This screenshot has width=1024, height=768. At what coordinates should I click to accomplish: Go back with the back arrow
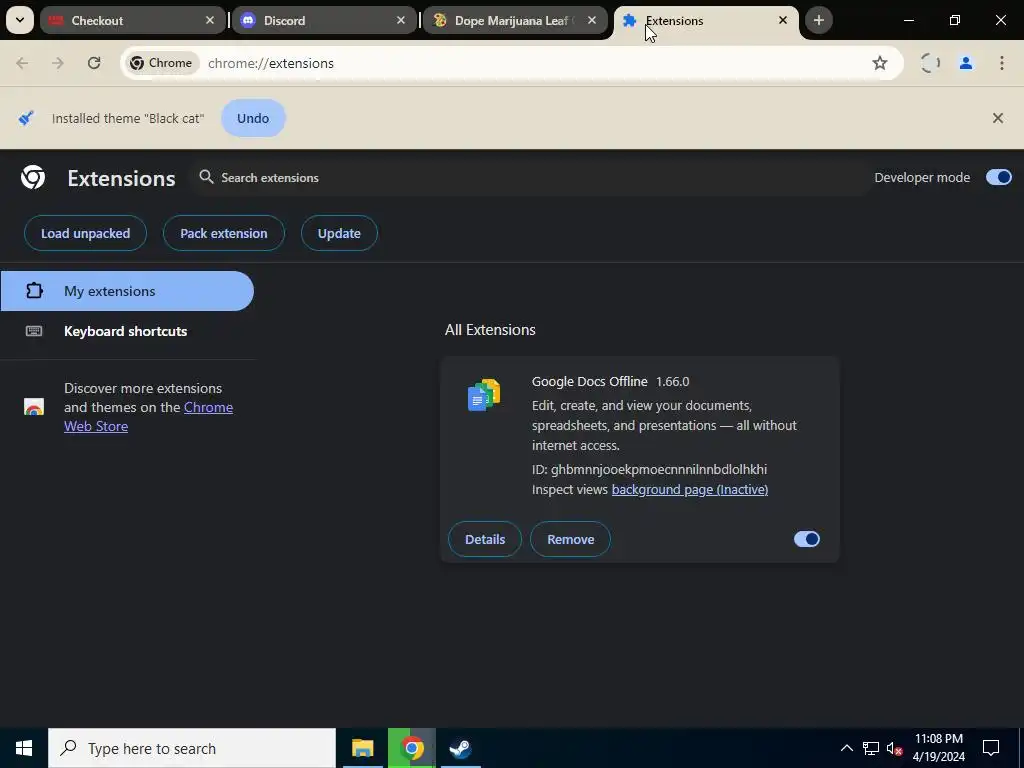point(22,63)
